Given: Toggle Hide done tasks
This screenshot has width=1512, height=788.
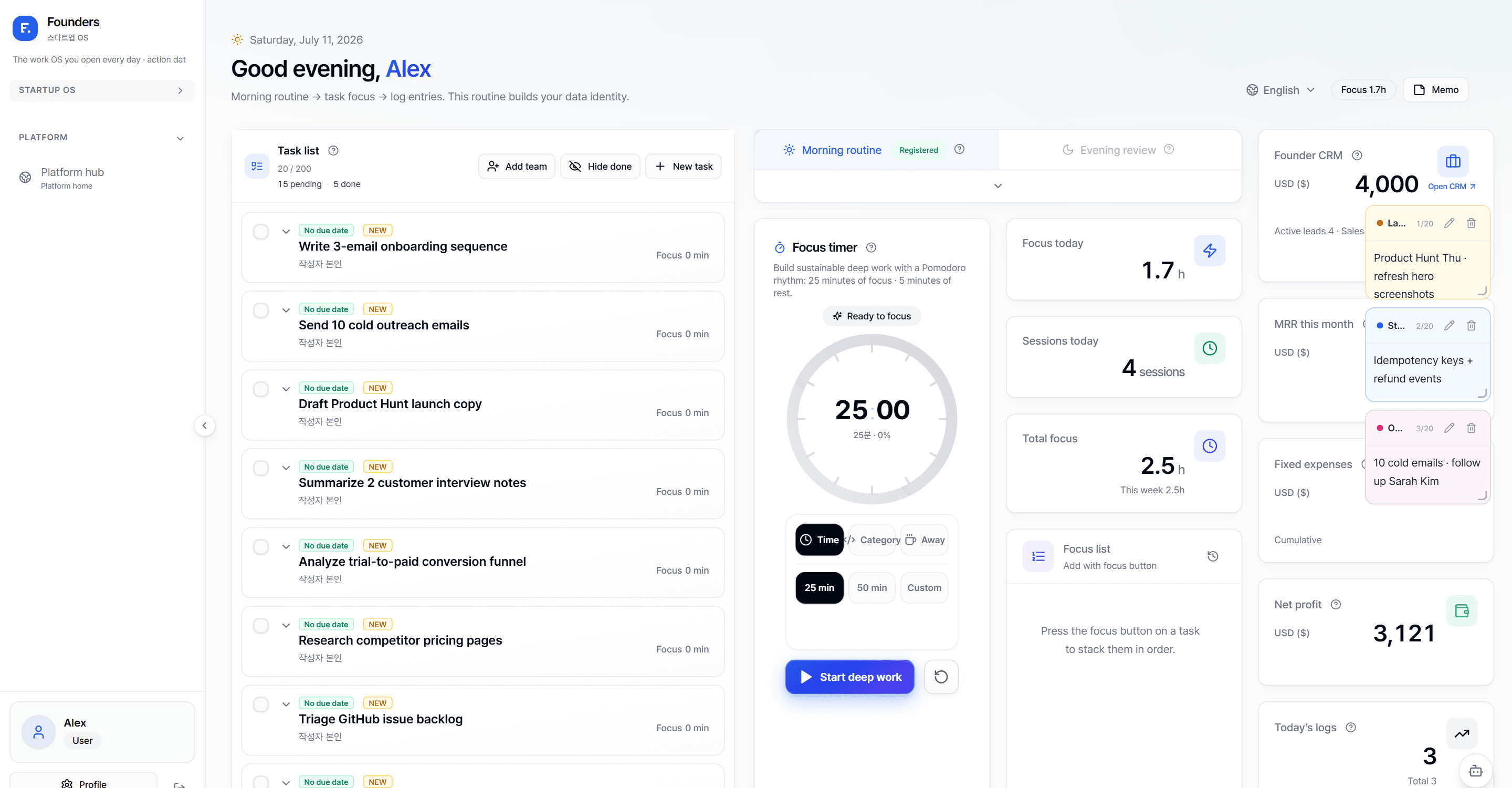Looking at the screenshot, I should (600, 166).
